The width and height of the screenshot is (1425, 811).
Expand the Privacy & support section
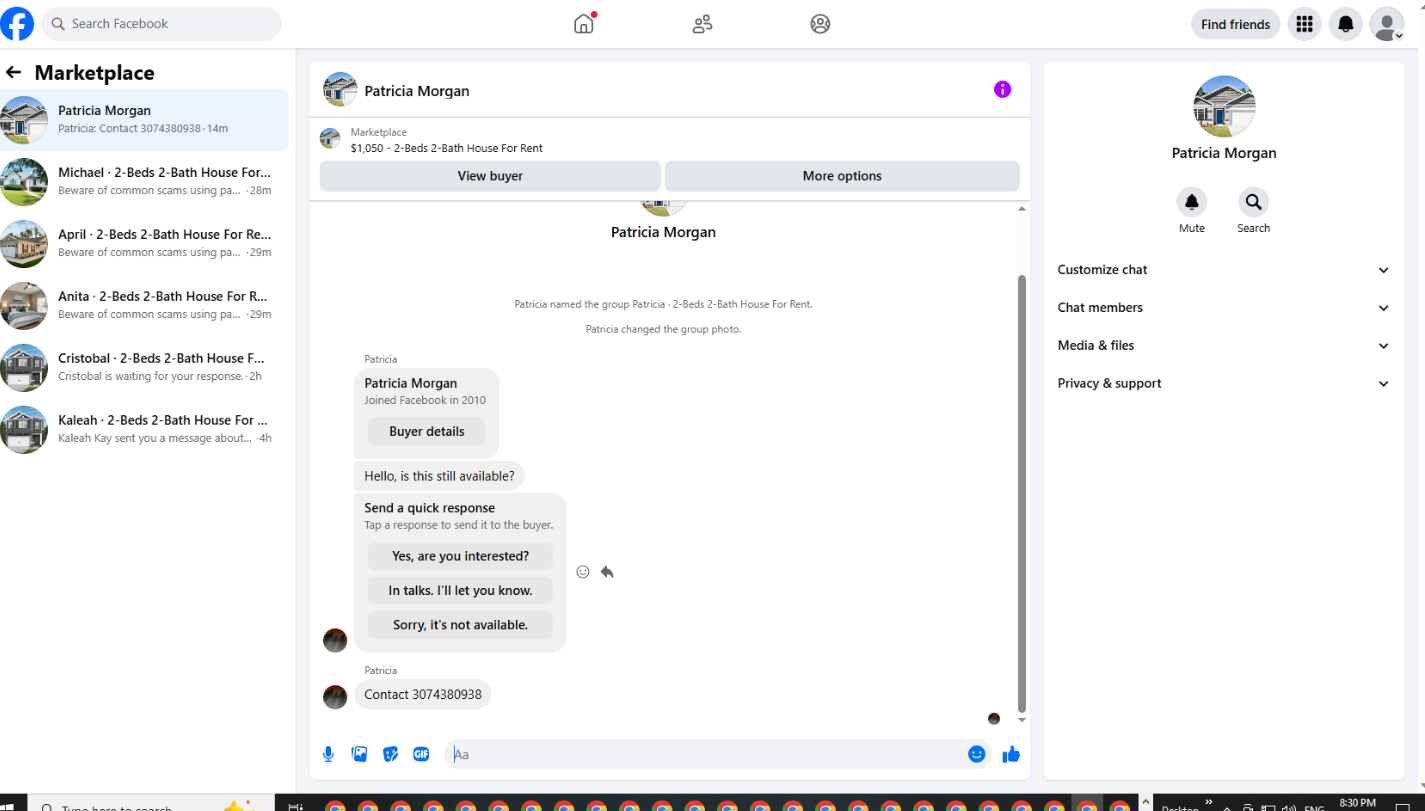pos(1224,384)
